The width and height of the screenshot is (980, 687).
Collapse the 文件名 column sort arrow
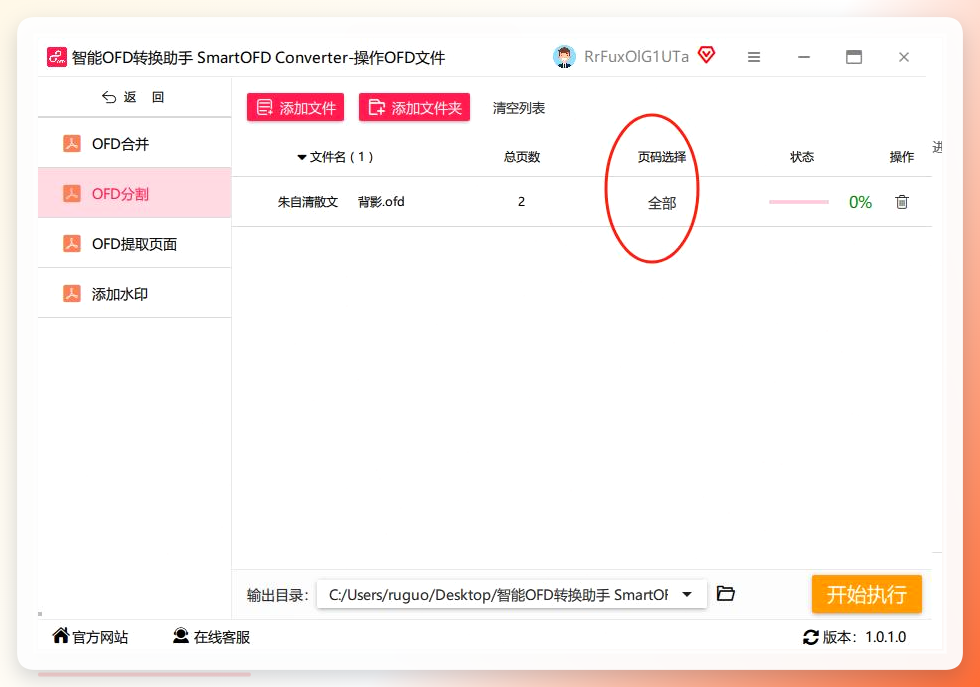(301, 157)
